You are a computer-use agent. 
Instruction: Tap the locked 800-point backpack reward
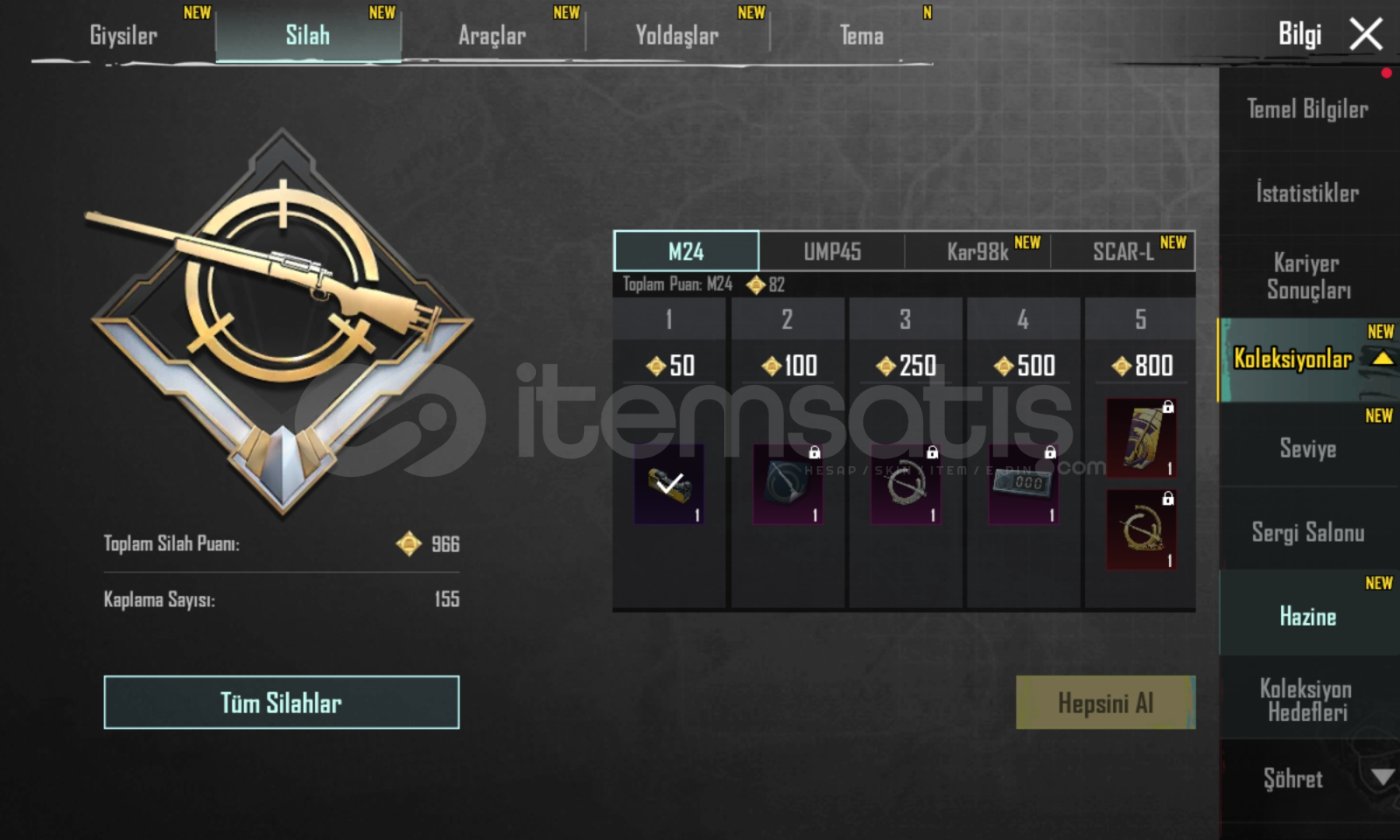(1141, 438)
